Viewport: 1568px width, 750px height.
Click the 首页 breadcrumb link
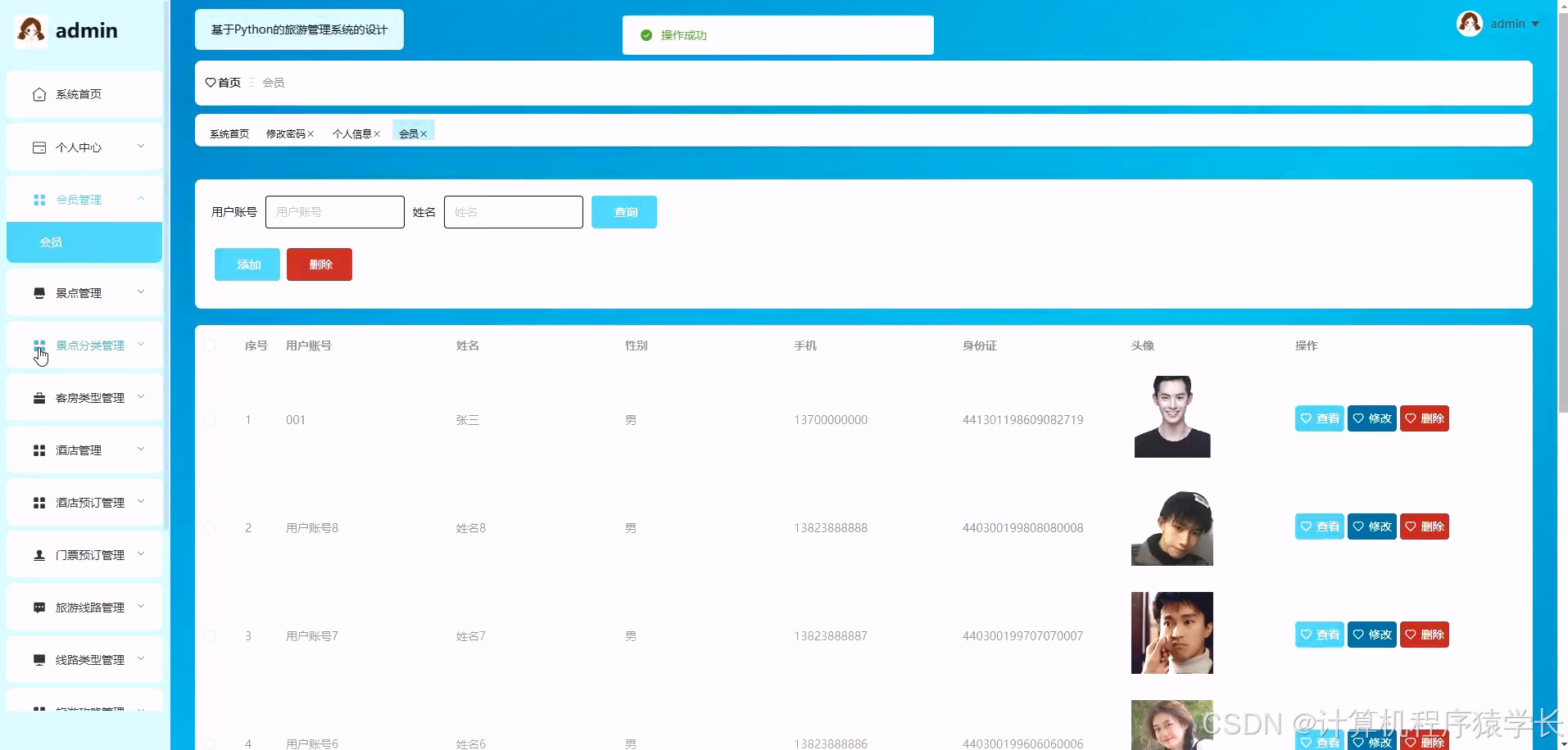pos(229,83)
